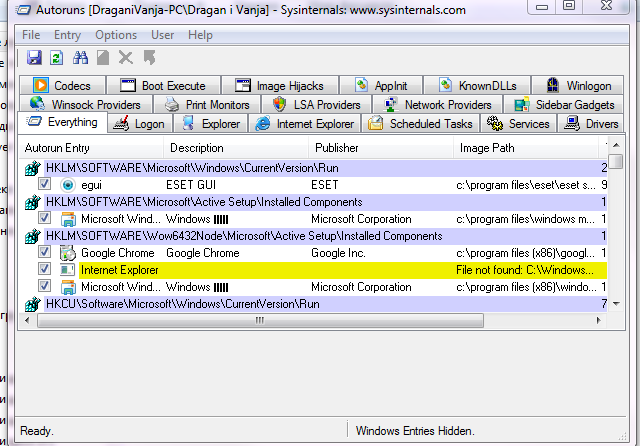Click the Properties toolbar icon
Image resolution: width=640 pixels, height=446 pixels.
pos(103,58)
